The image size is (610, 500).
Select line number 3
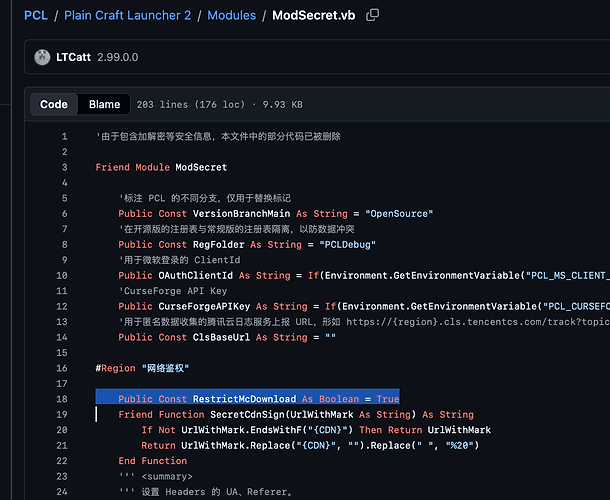click(64, 167)
